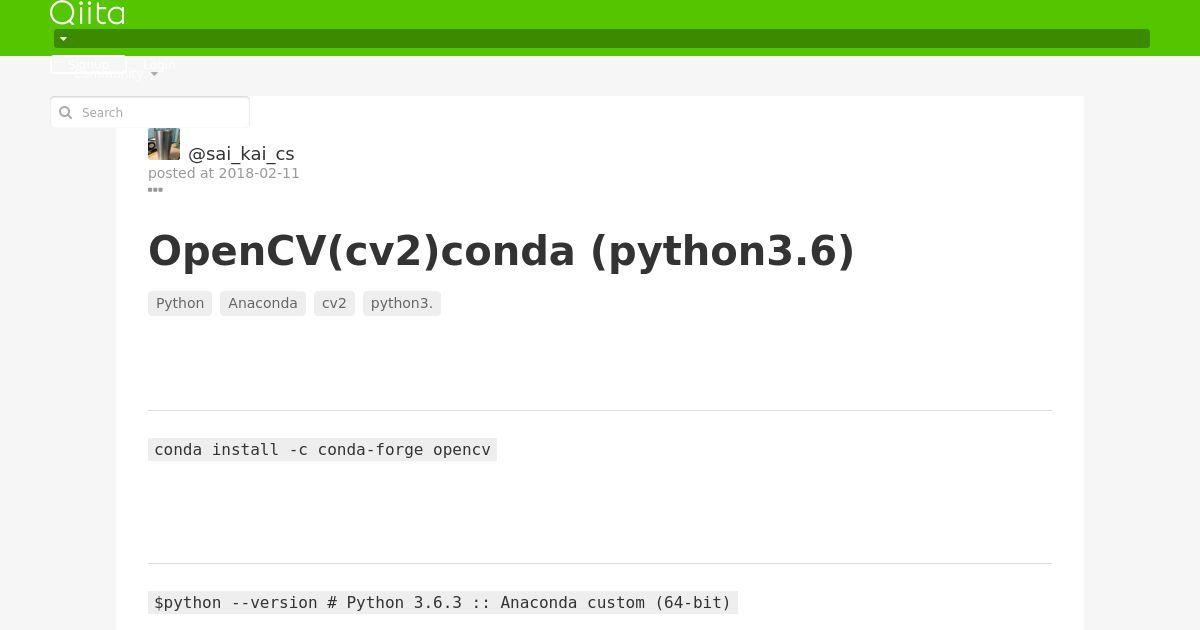The image size is (1200, 630).
Task: Expand the dark green header bar dropdown arrow
Action: (x=63, y=39)
